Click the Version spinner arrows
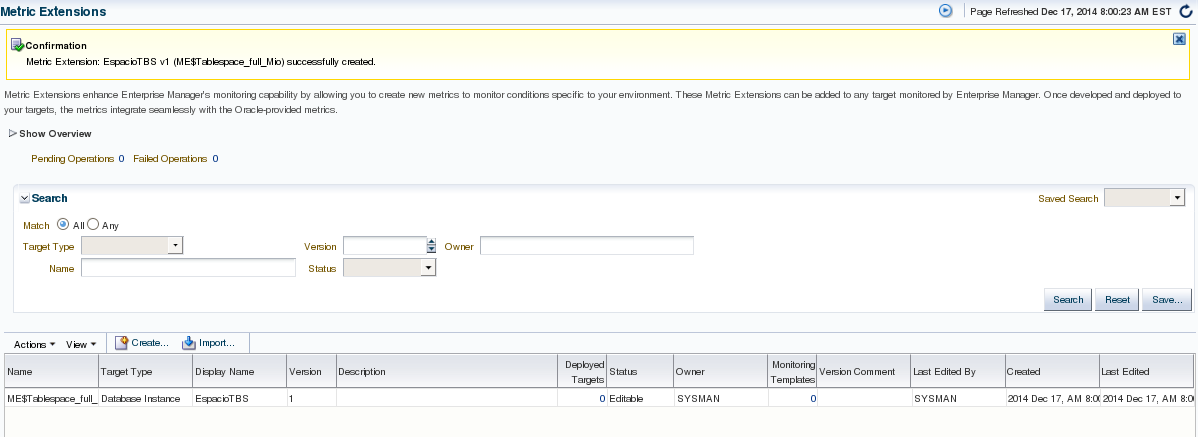The image size is (1198, 437). [x=432, y=245]
